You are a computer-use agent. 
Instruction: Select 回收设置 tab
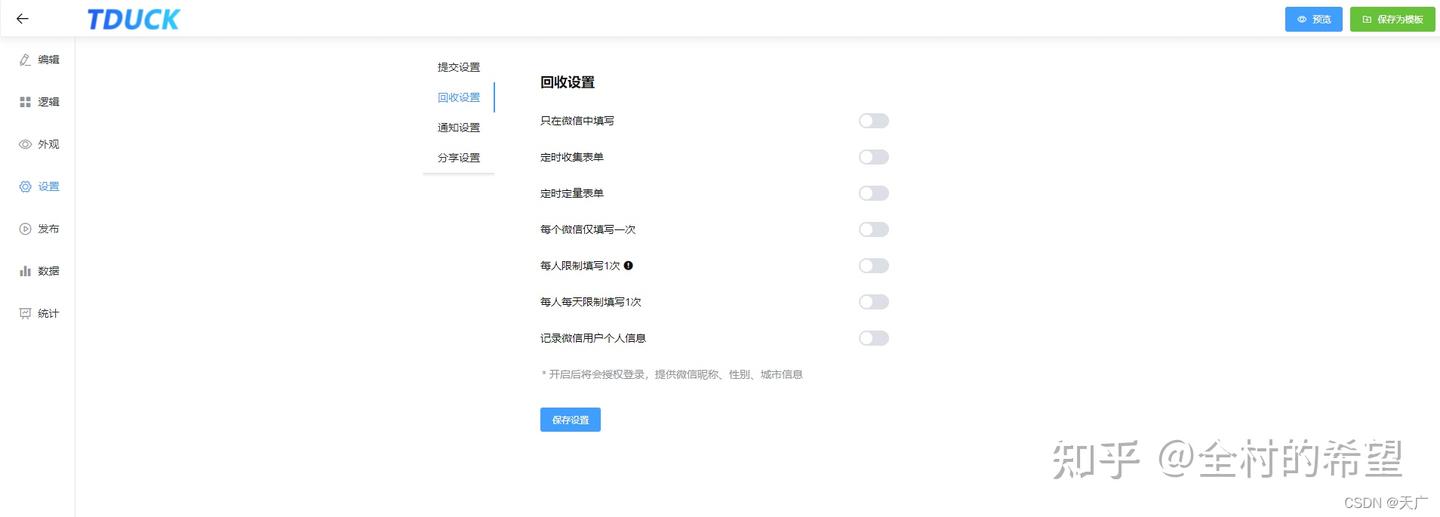pyautogui.click(x=459, y=97)
